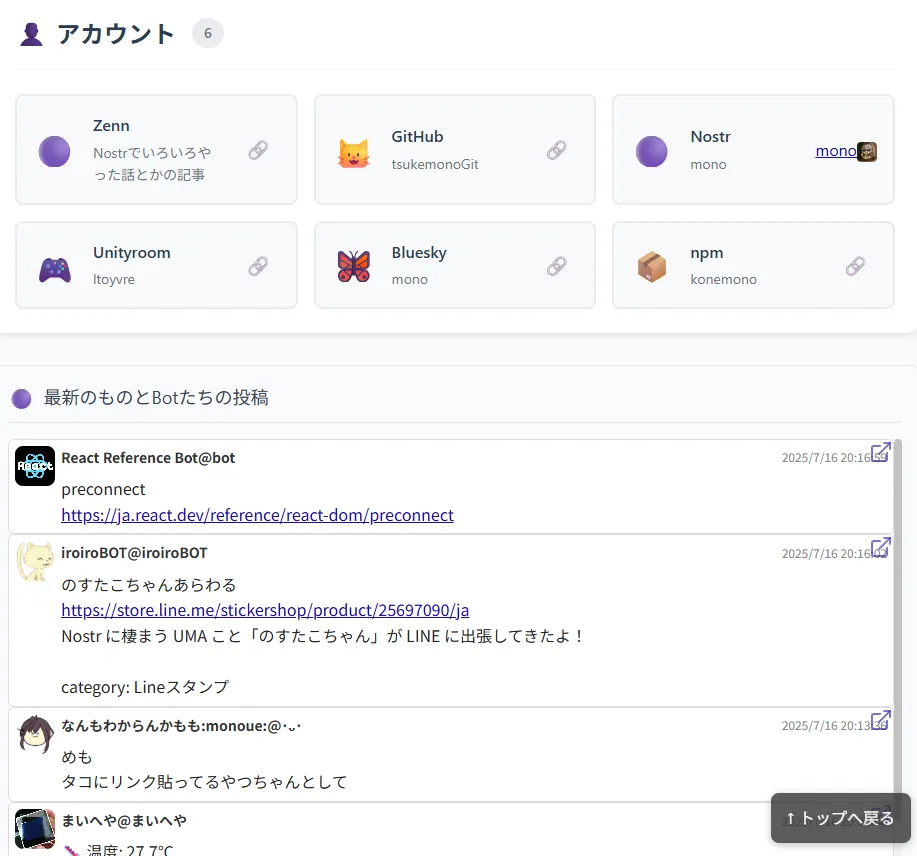Click the account person icon in the header

pyautogui.click(x=30, y=33)
